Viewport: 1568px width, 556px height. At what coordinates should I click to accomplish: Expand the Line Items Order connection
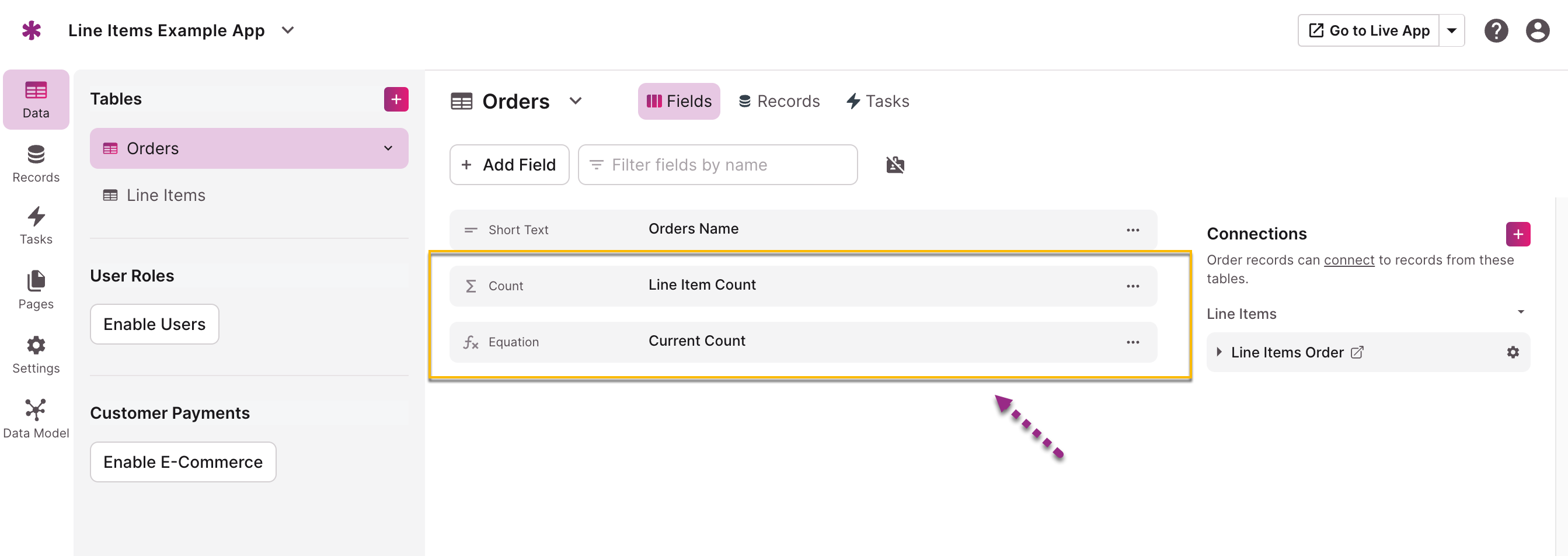click(1218, 352)
